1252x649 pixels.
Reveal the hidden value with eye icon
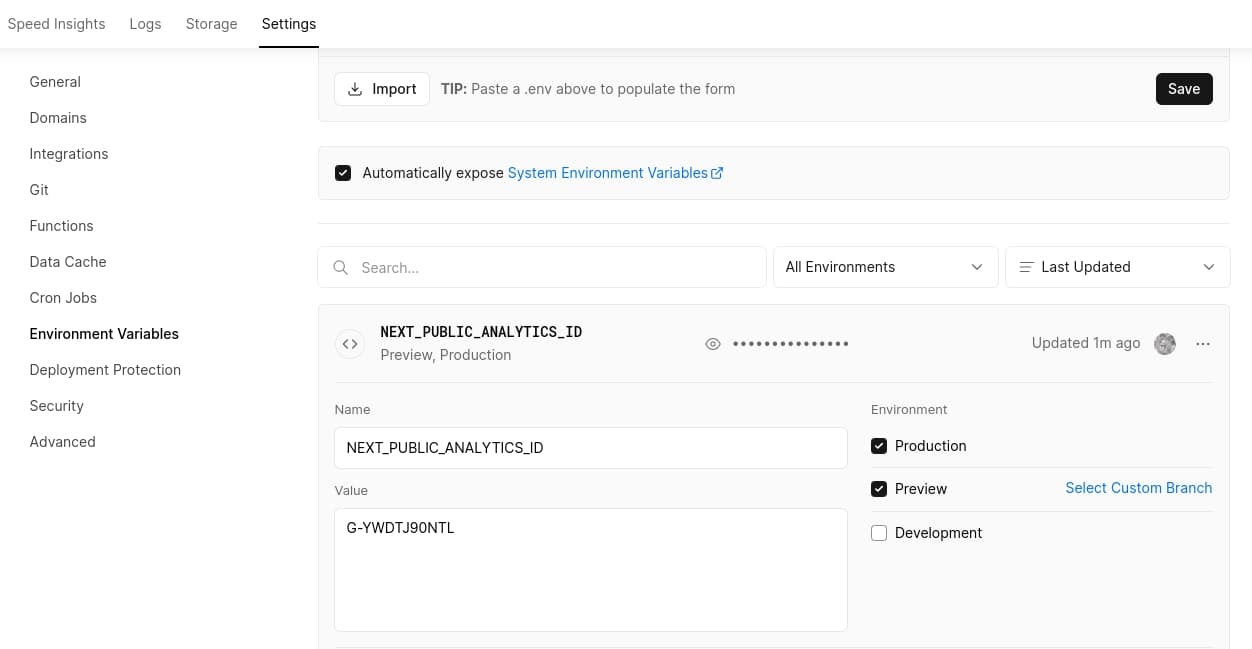pyautogui.click(x=713, y=344)
